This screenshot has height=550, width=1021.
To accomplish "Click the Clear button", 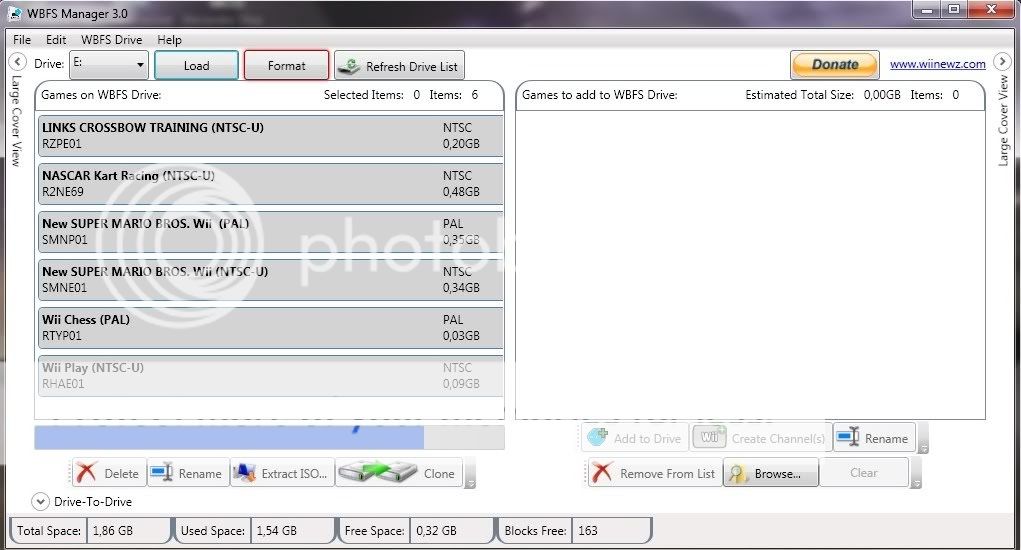I will coord(864,473).
